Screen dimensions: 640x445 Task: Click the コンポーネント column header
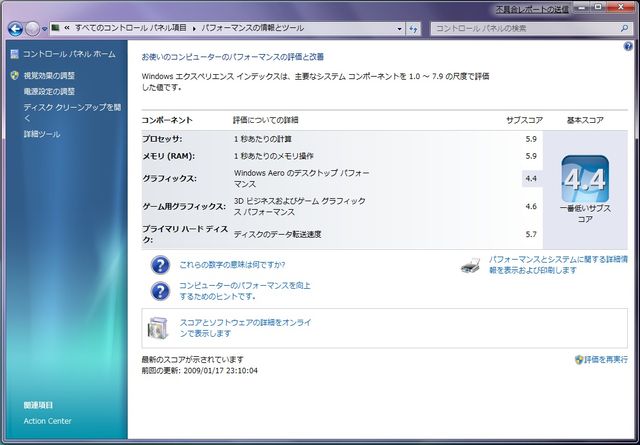[x=167, y=120]
